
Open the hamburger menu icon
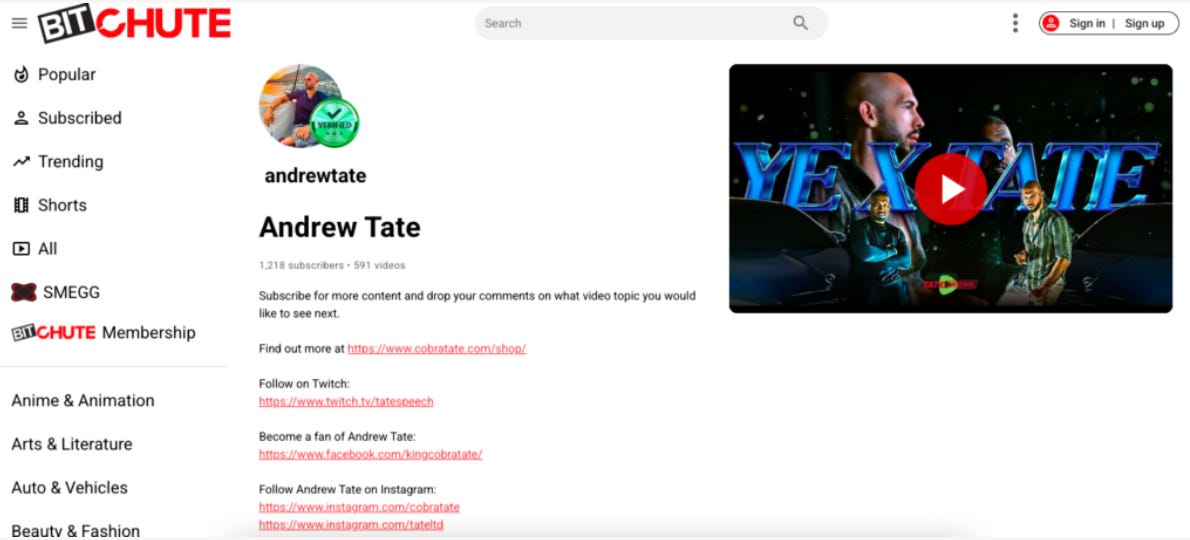coord(20,24)
